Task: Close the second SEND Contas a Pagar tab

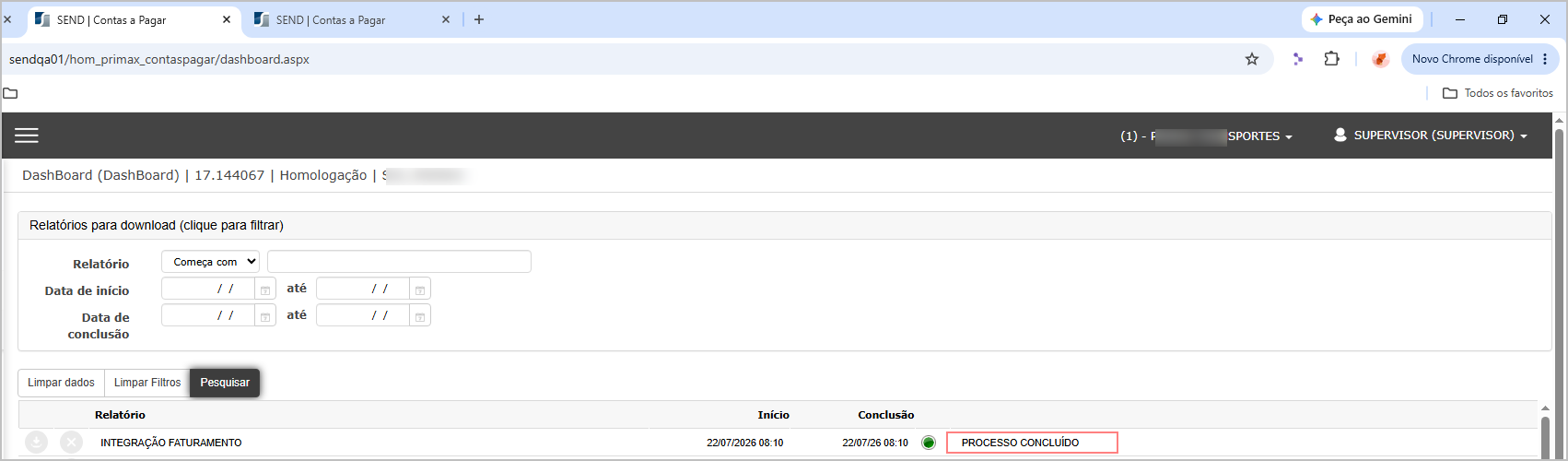Action: pyautogui.click(x=447, y=19)
